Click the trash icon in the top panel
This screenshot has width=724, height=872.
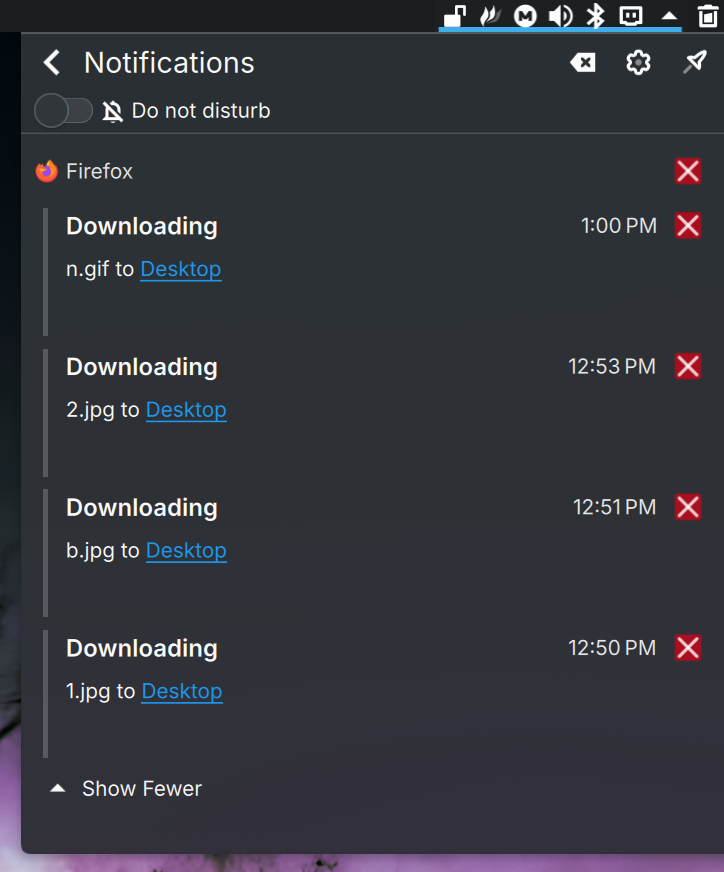(708, 16)
